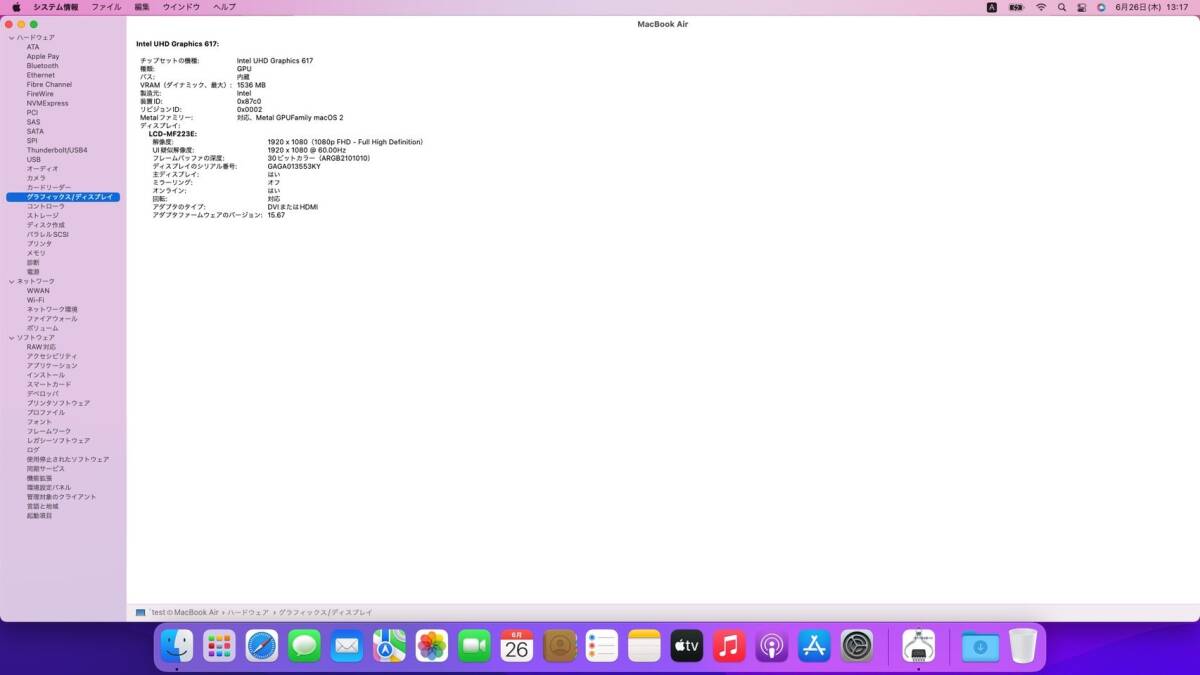Open the Trash in the dock
This screenshot has height=675, width=1200.
click(1023, 647)
